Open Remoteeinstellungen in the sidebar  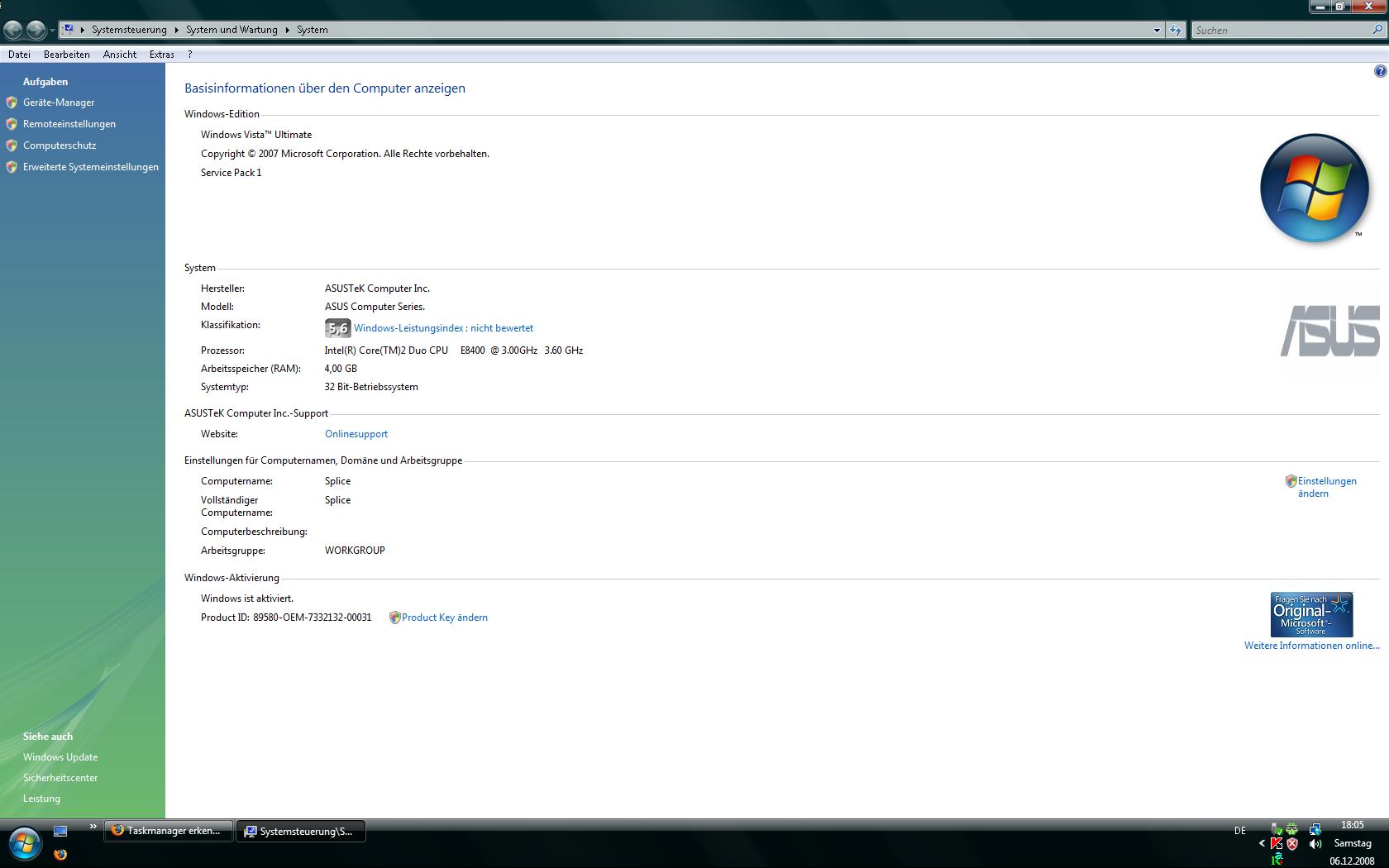[x=69, y=124]
